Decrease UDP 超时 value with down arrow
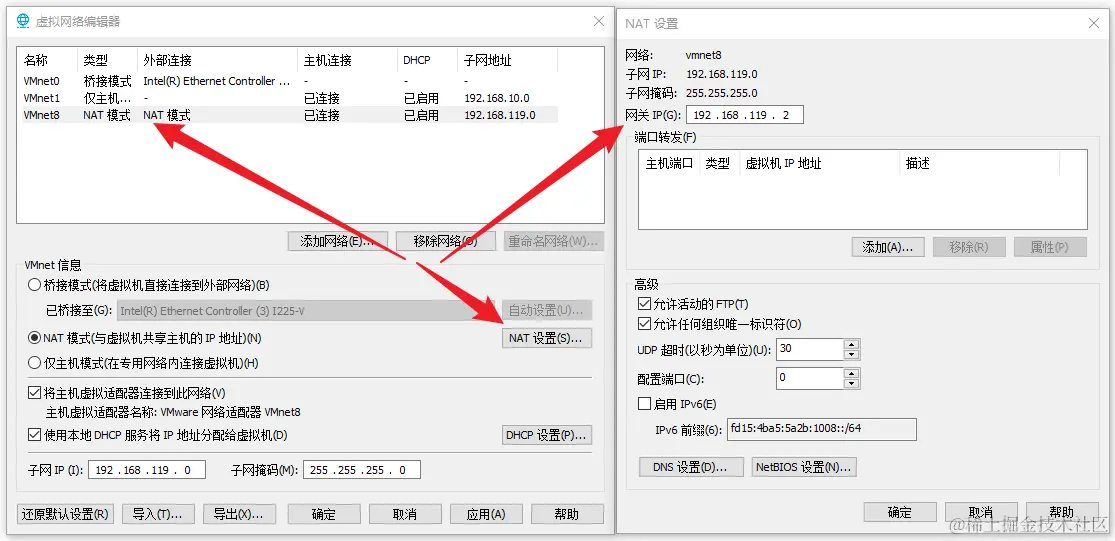Viewport: 1115px width, 541px height. tap(852, 354)
